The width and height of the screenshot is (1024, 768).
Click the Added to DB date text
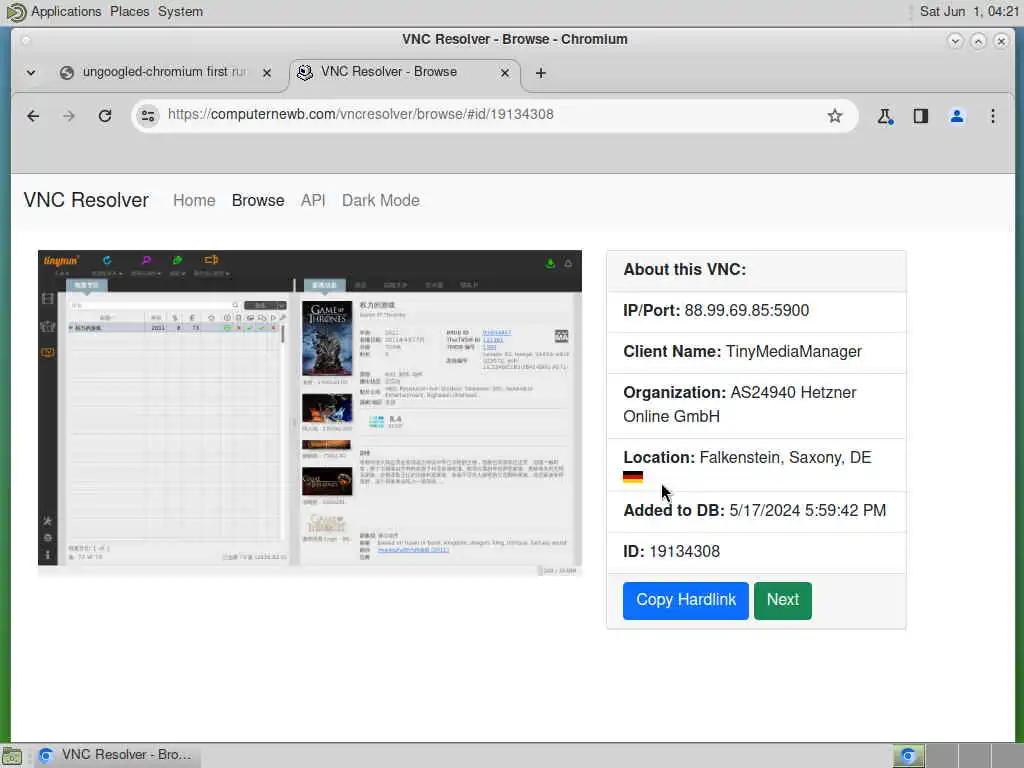pos(754,510)
